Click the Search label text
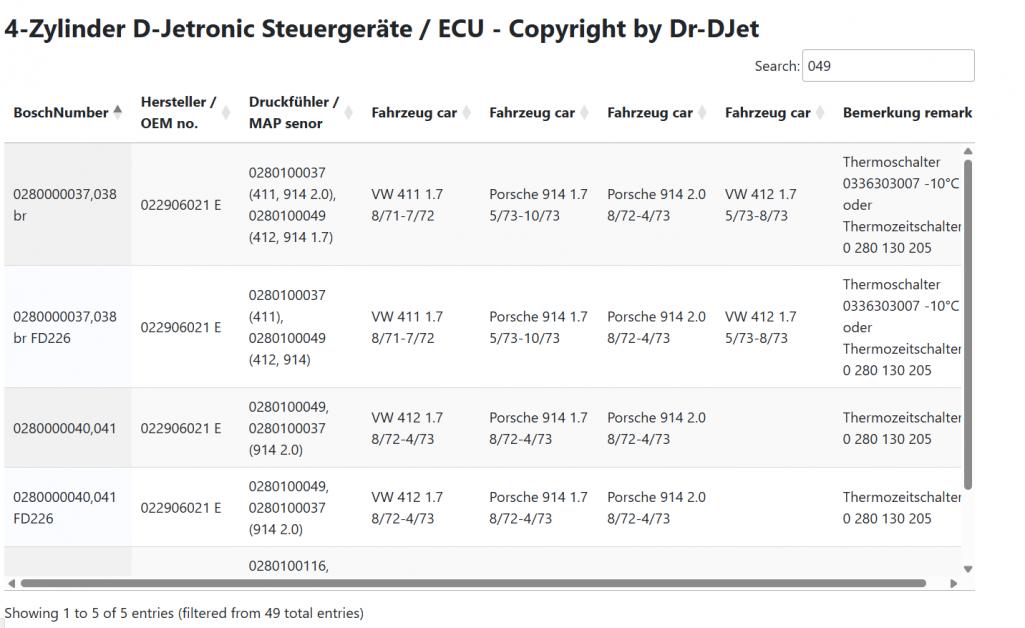1025x628 pixels. 777,66
